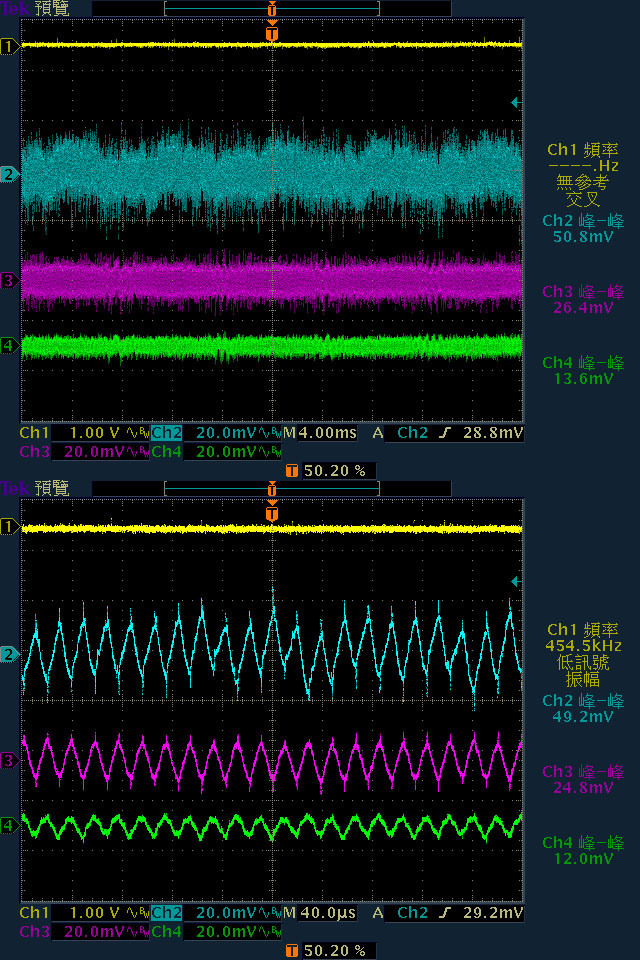Click the Ch2 峰-峰 49.2mV measurement

point(583,708)
